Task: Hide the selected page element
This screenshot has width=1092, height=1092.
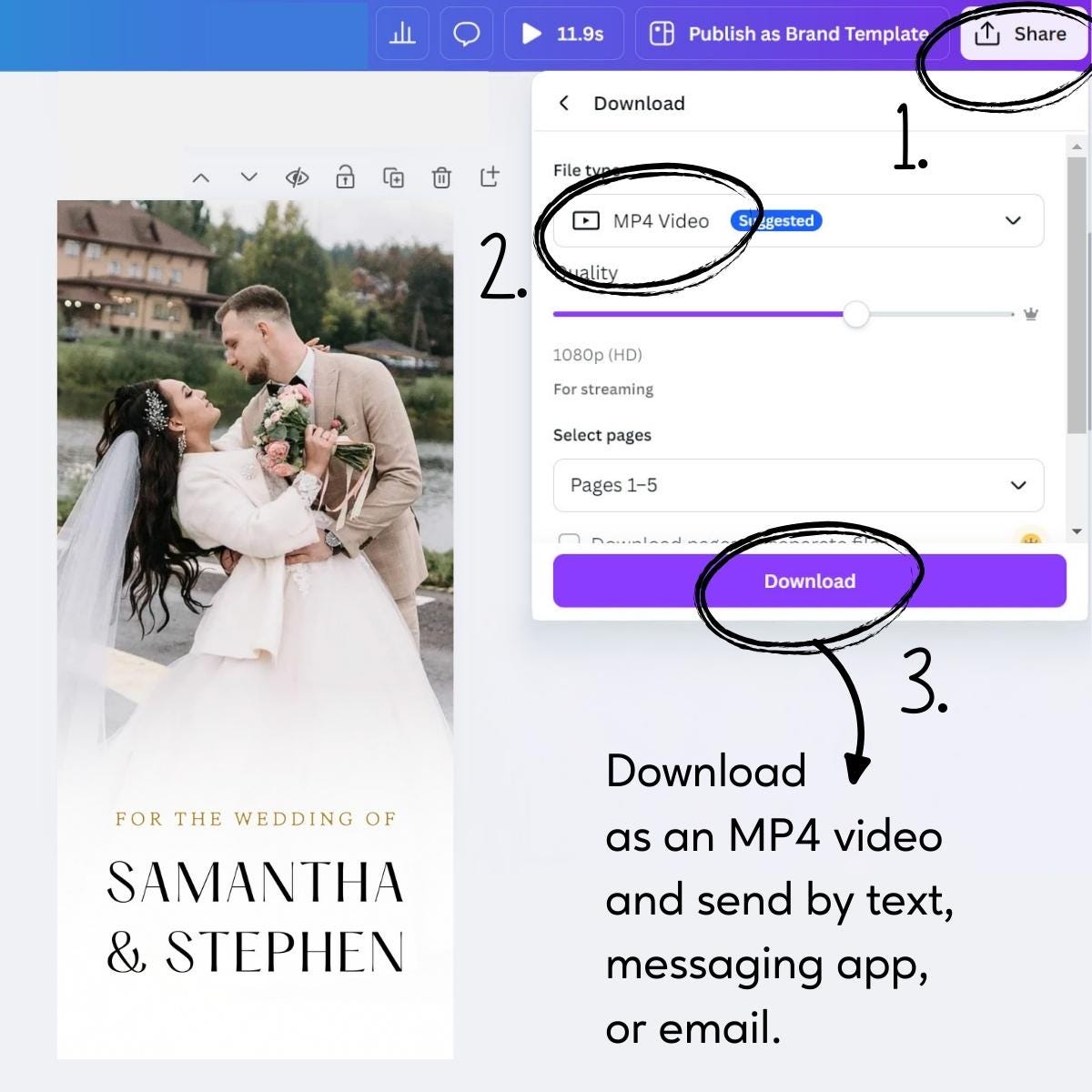Action: (x=297, y=177)
